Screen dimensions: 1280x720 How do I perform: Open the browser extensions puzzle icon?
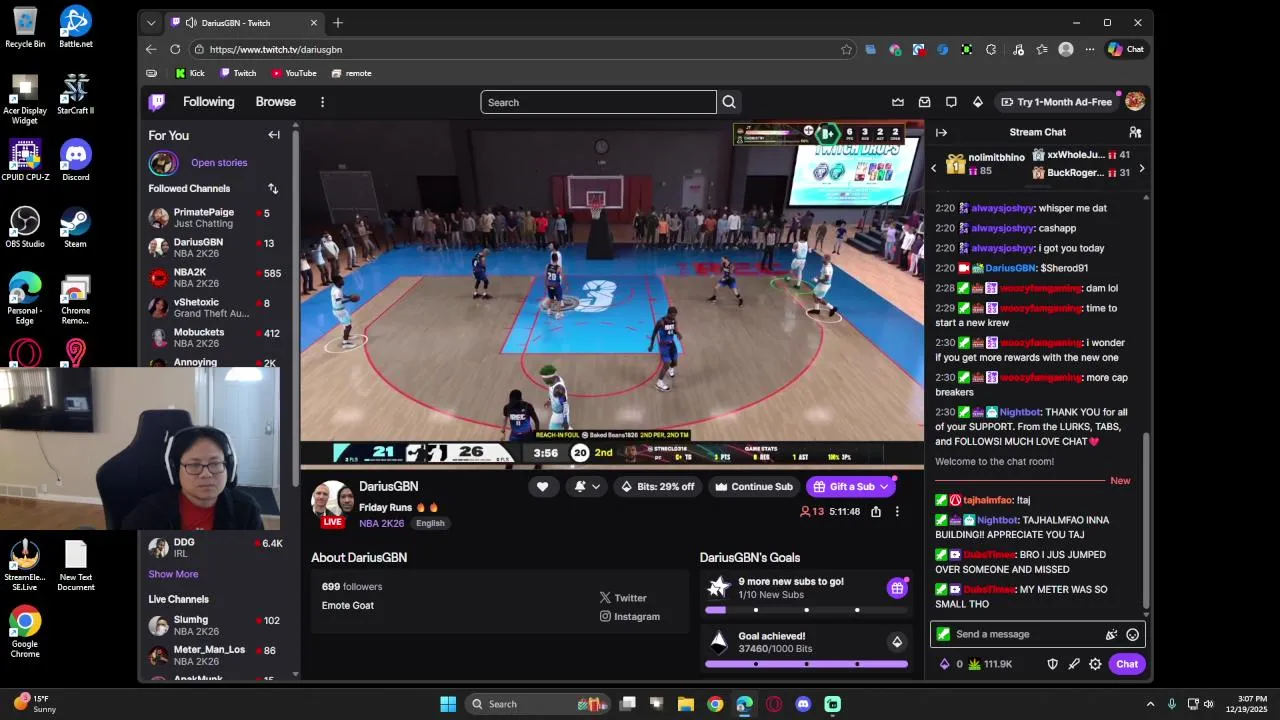pos(991,49)
